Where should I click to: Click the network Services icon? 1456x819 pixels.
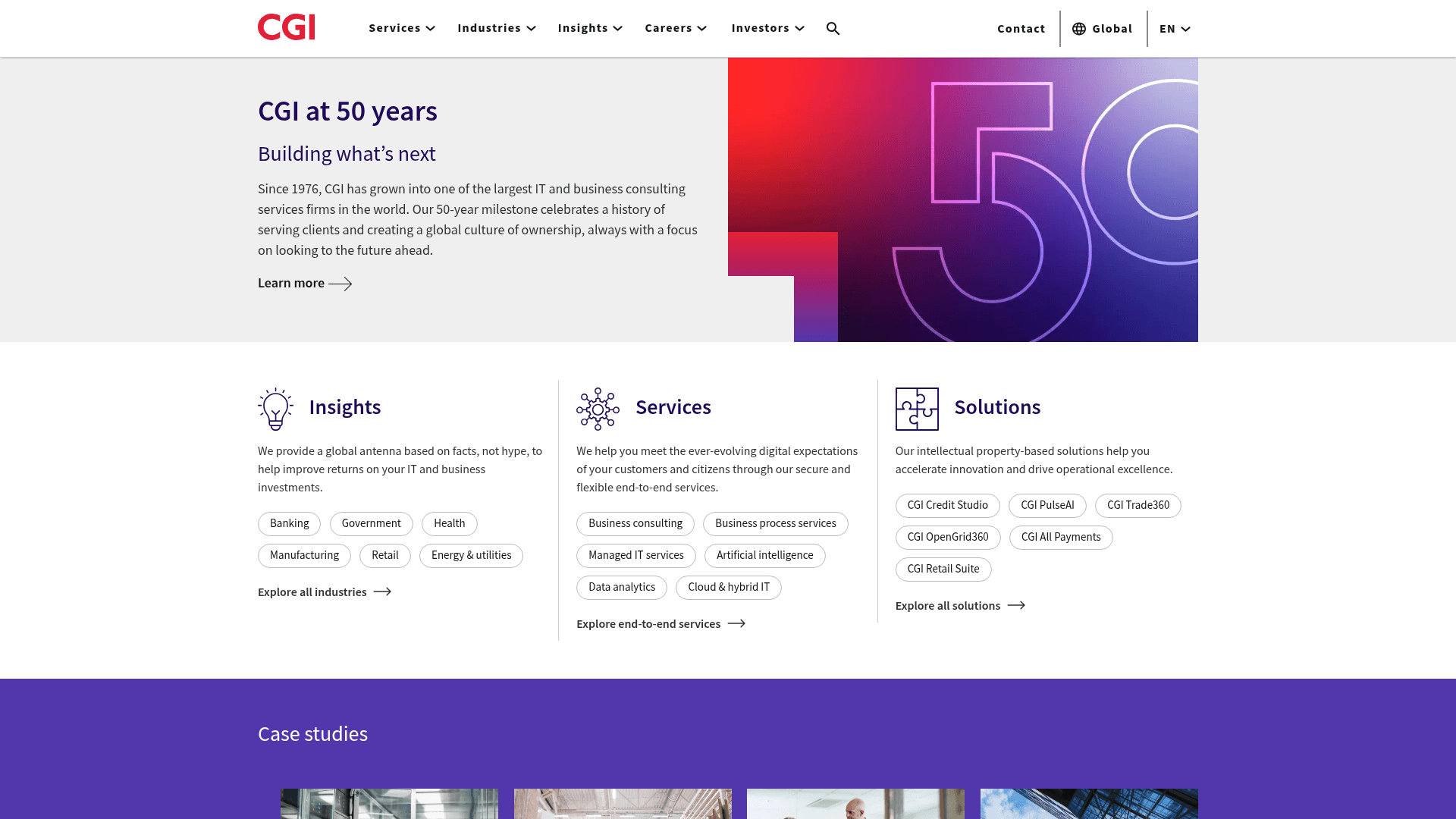point(597,408)
